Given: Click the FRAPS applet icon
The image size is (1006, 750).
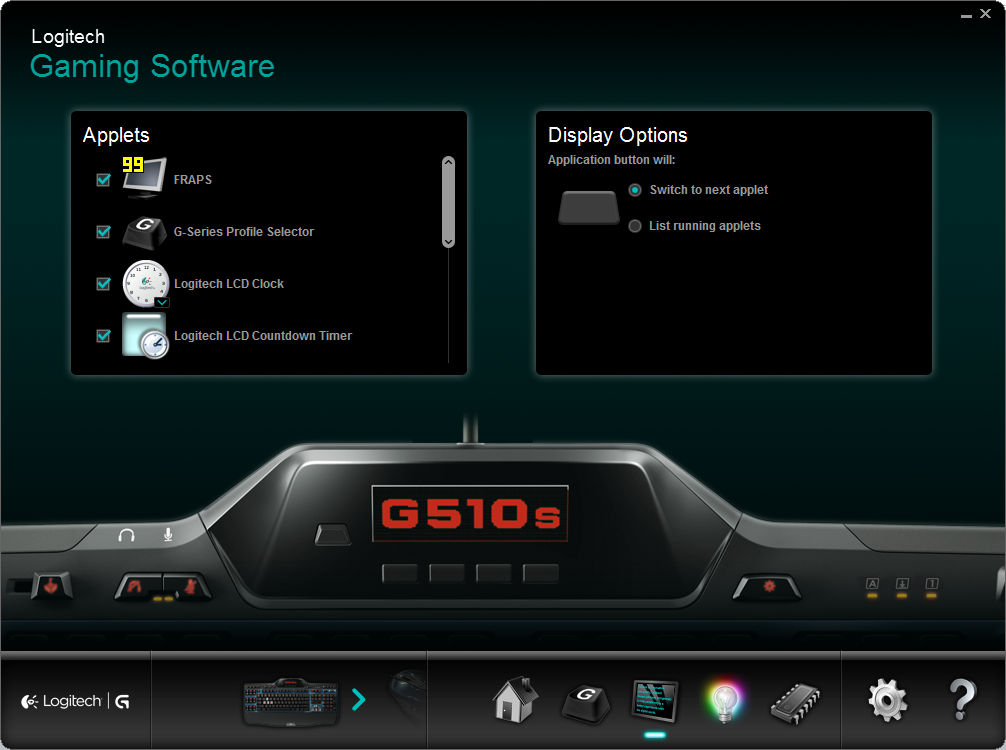Looking at the screenshot, I should pos(144,178).
